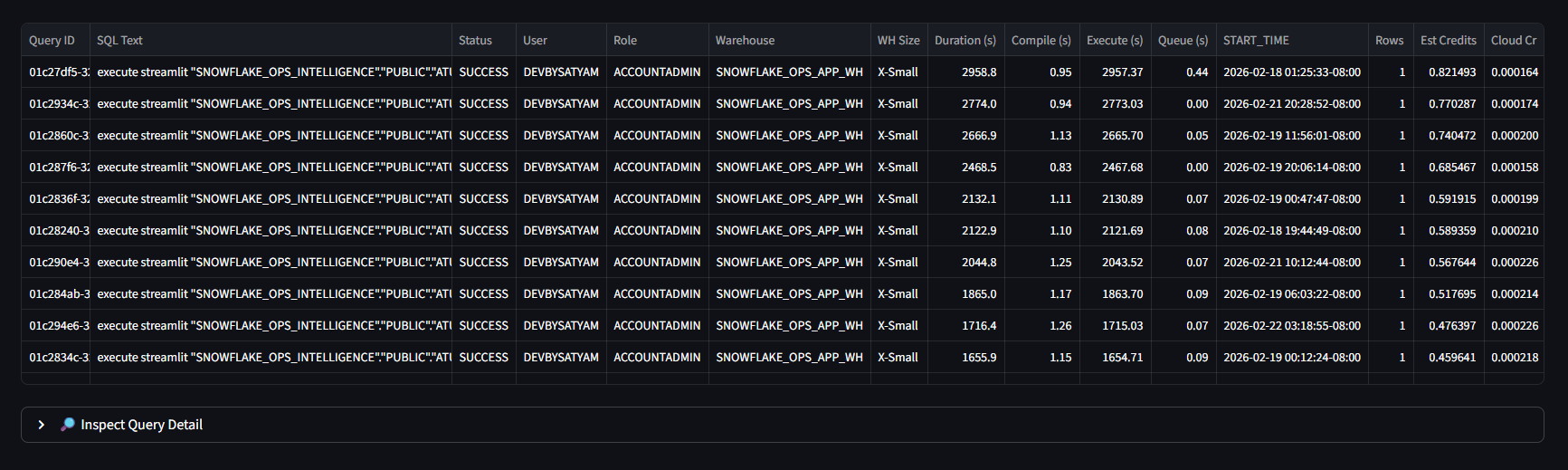1568x470 pixels.
Task: Click est credits value 0.567644
Action: [x=1452, y=263]
